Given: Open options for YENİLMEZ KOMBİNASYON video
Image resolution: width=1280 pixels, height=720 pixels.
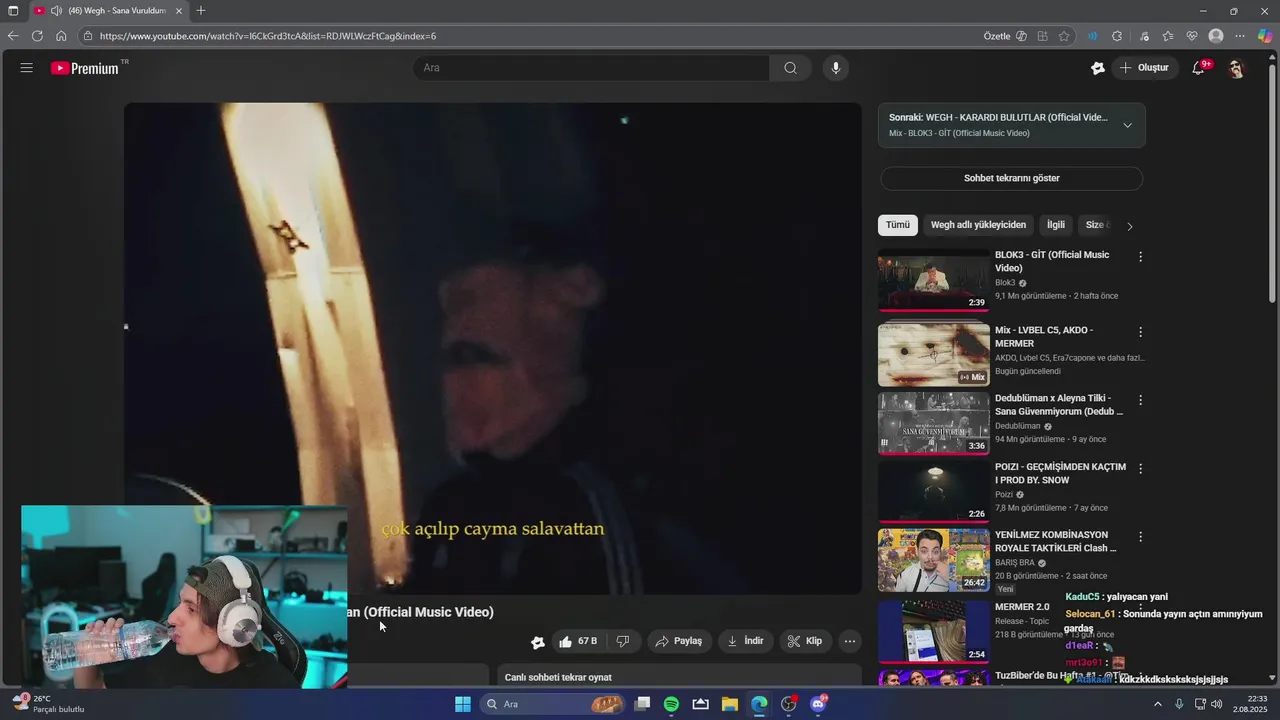Looking at the screenshot, I should [x=1140, y=537].
